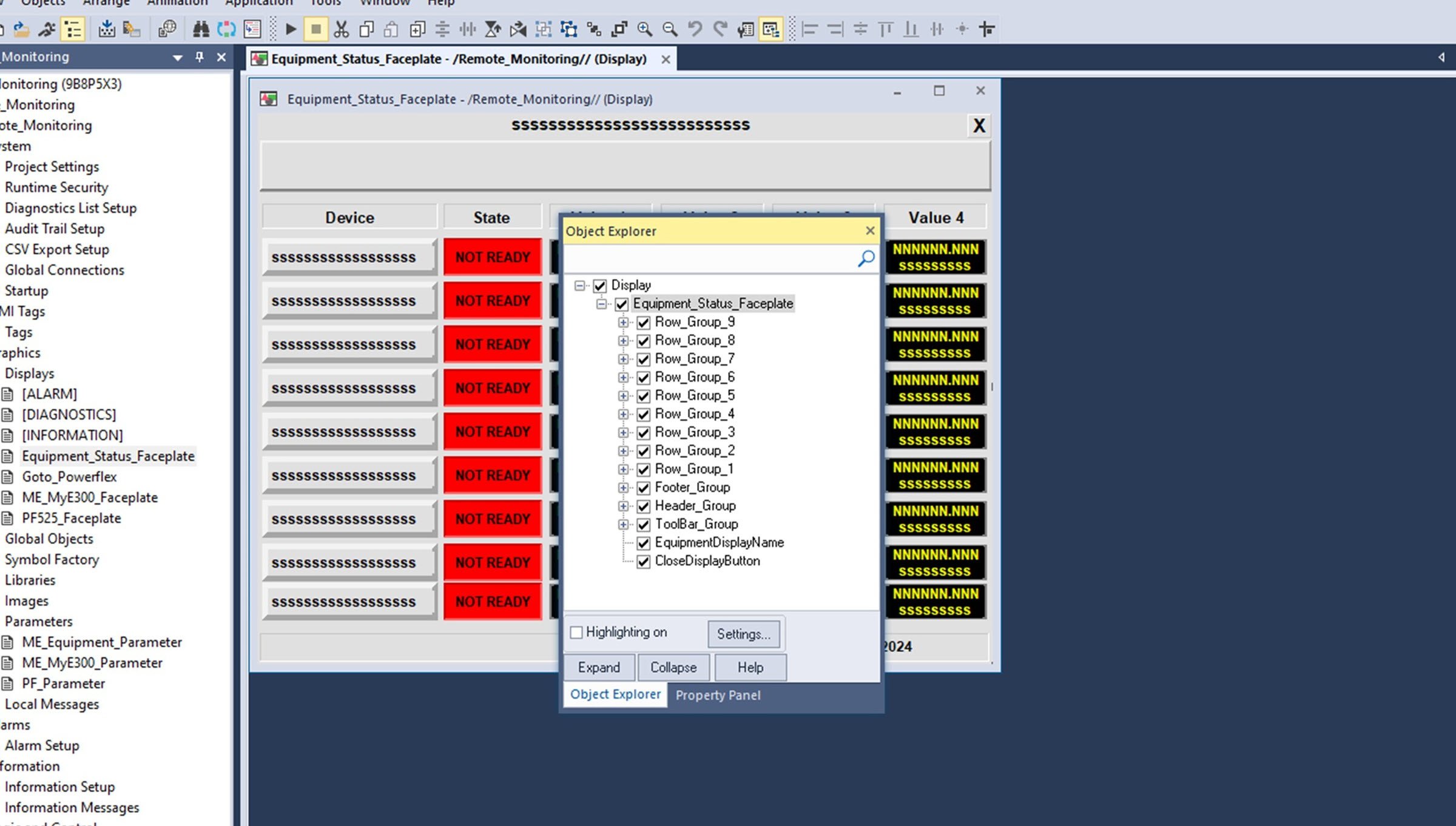Uncheck the Display root checkbox
This screenshot has height=826, width=1456.
[x=600, y=285]
